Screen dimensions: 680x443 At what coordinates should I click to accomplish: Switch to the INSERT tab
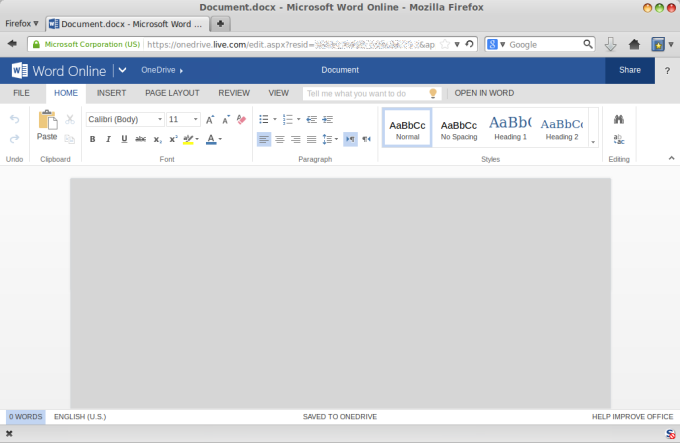point(111,93)
